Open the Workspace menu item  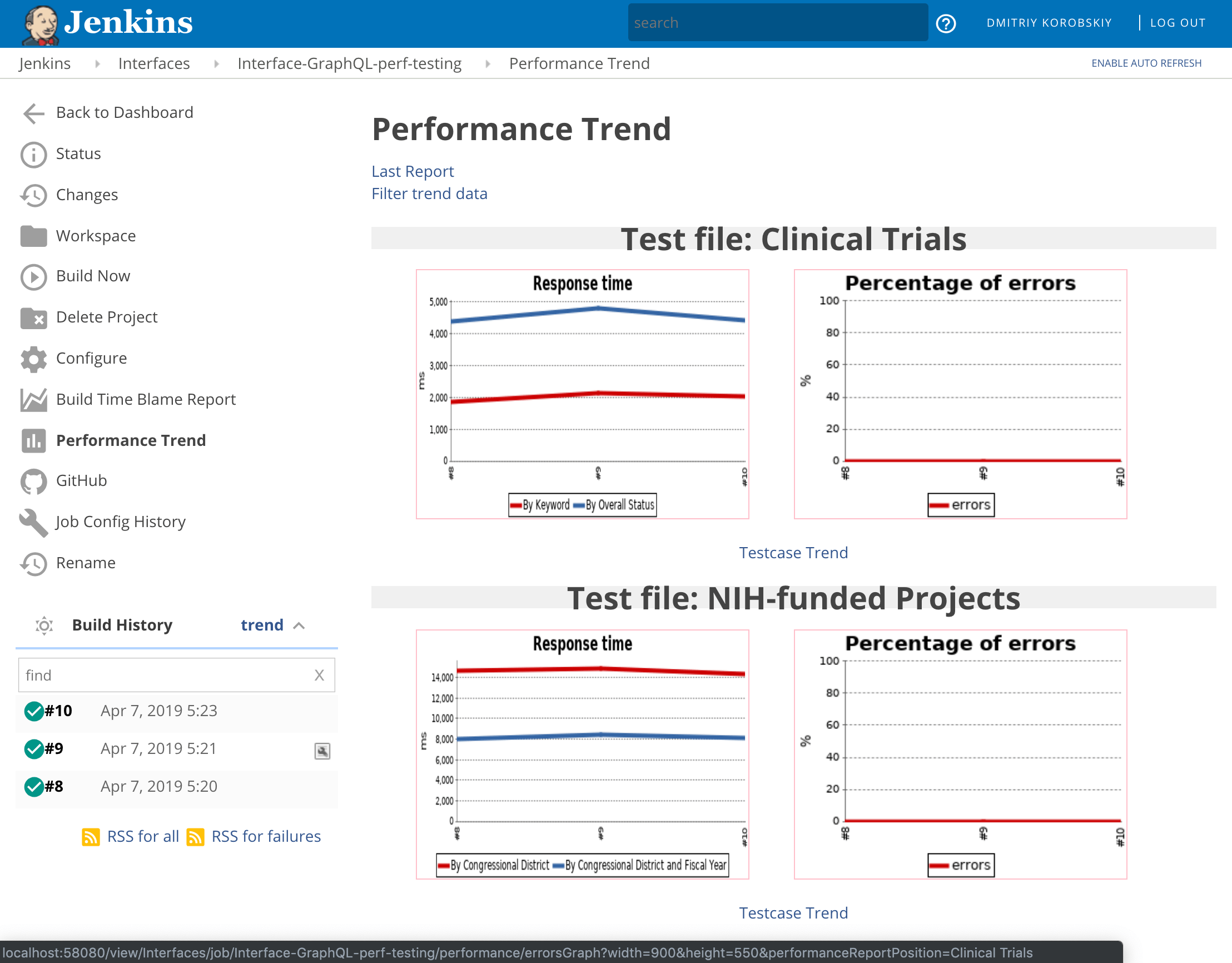click(95, 236)
